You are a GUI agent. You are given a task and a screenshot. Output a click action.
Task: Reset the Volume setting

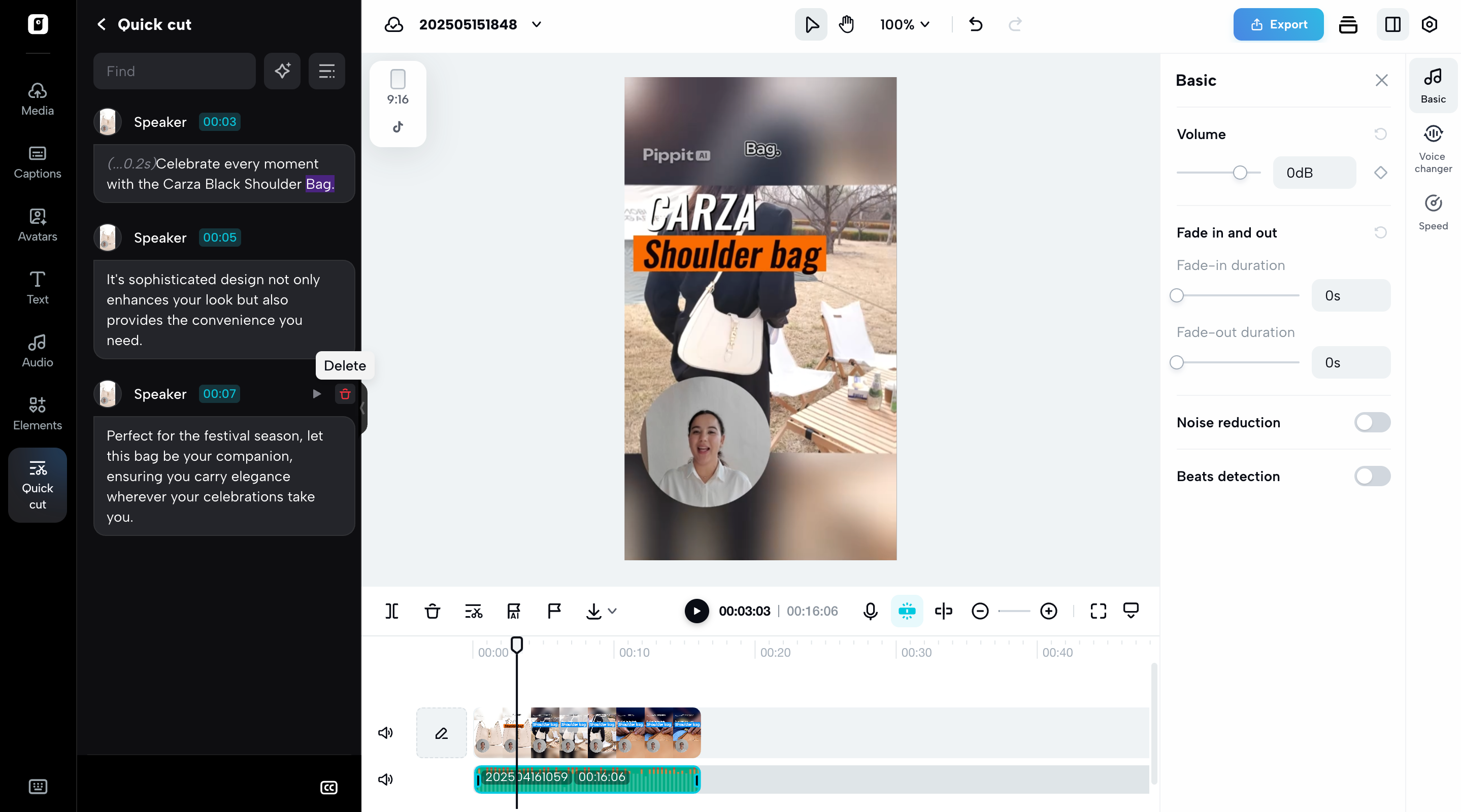(1380, 134)
